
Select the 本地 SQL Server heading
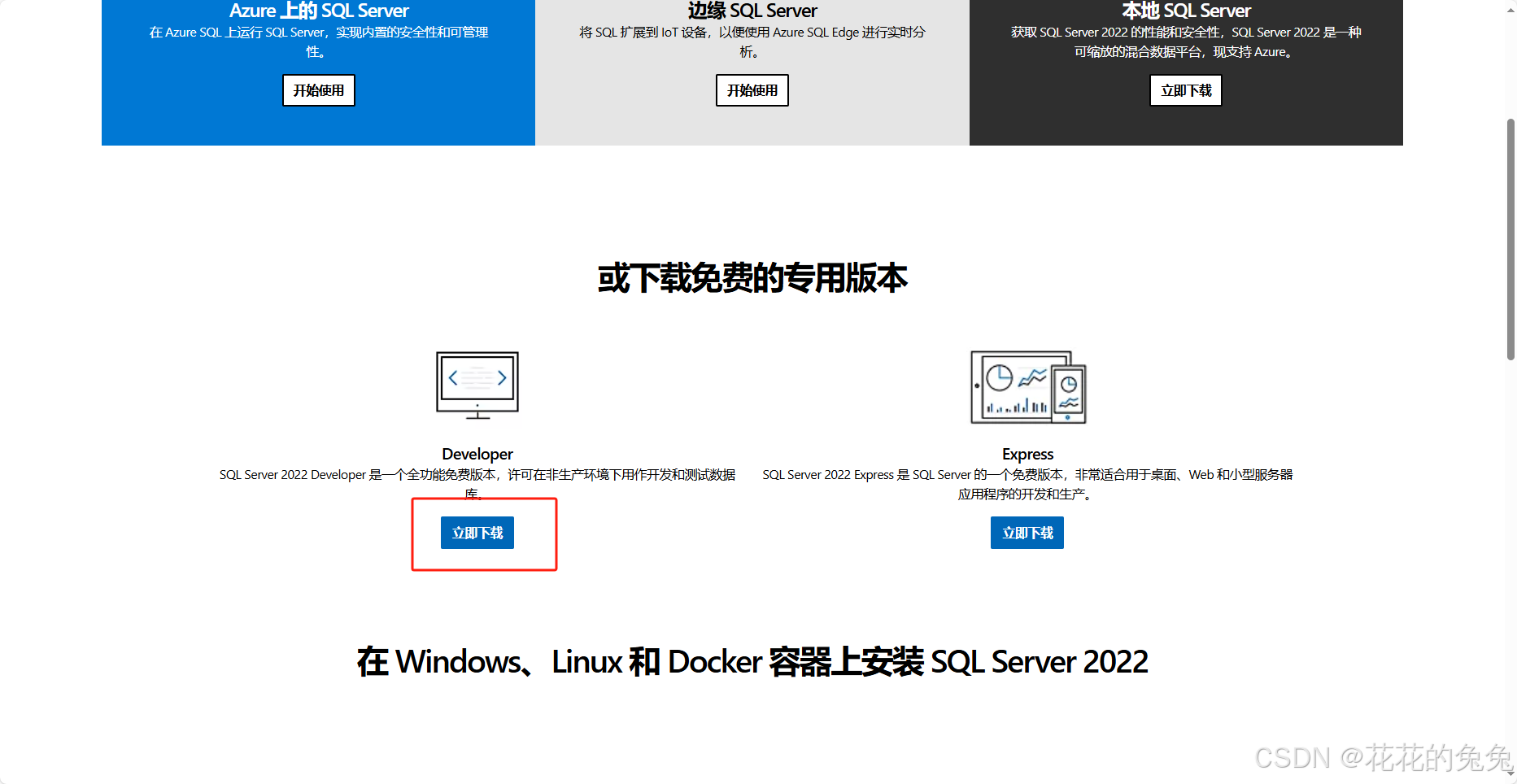[x=1186, y=11]
